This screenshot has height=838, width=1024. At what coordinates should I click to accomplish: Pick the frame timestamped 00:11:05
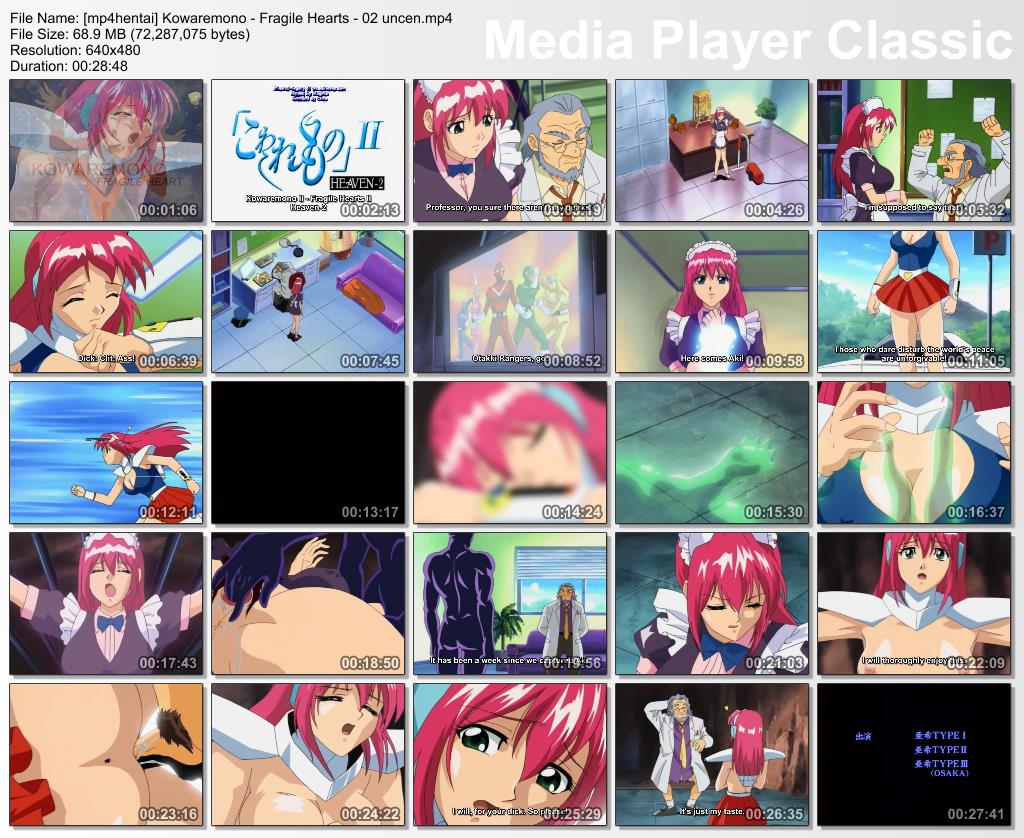[x=914, y=301]
